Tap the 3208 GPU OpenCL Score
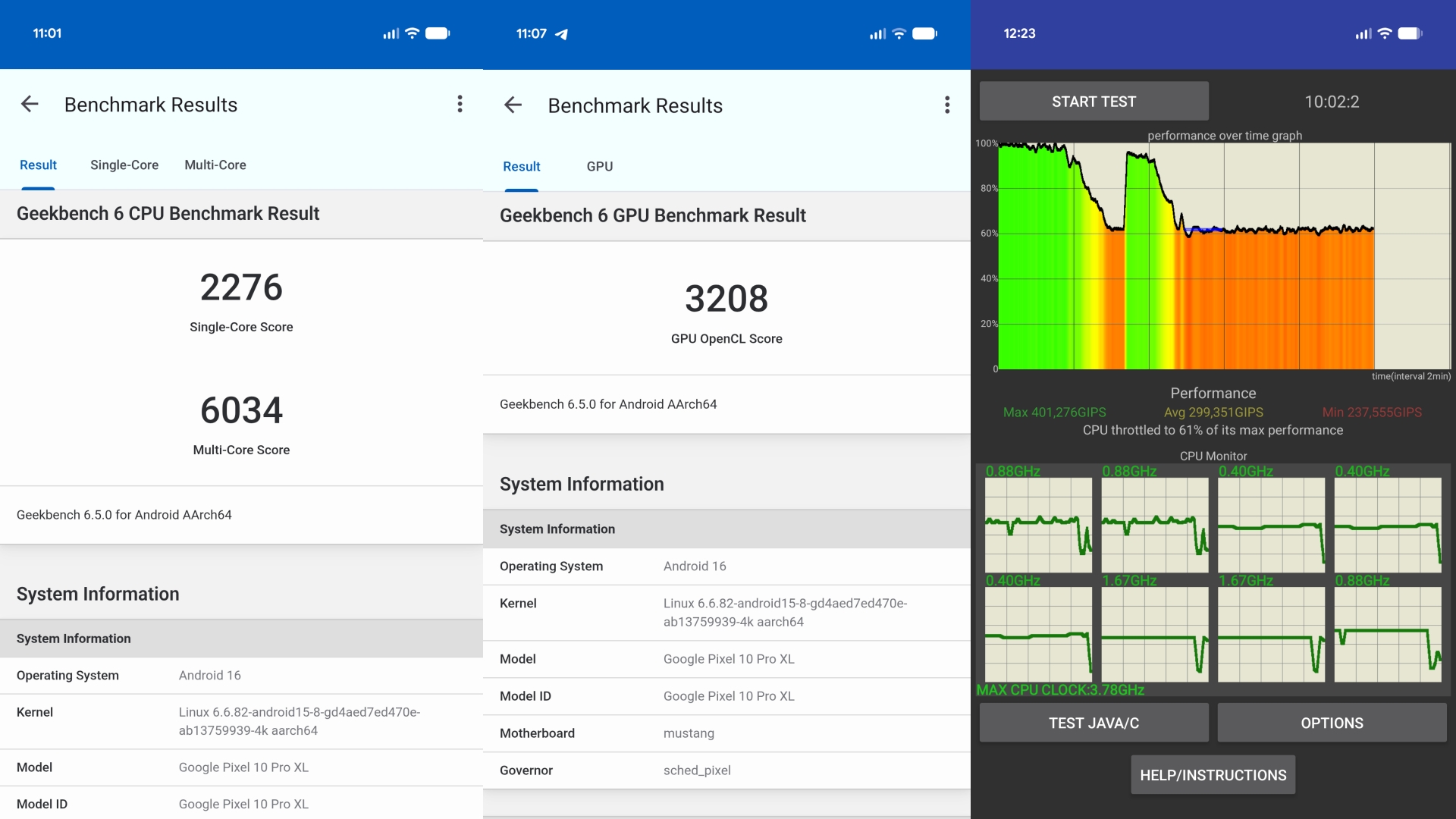The width and height of the screenshot is (1456, 819). (726, 299)
